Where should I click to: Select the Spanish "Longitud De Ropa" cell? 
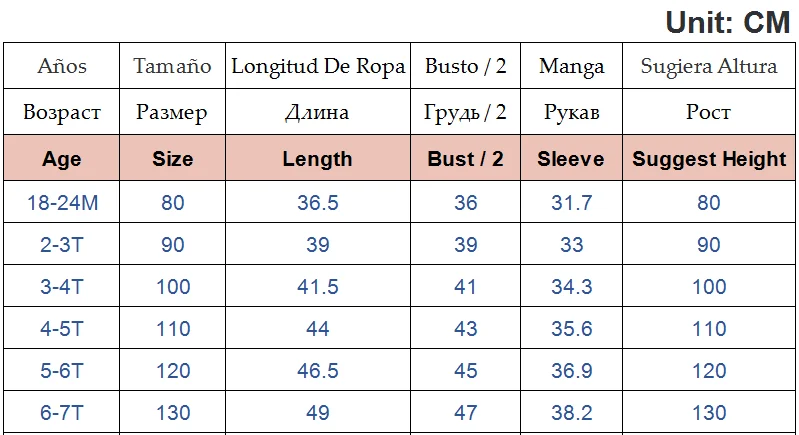point(317,67)
